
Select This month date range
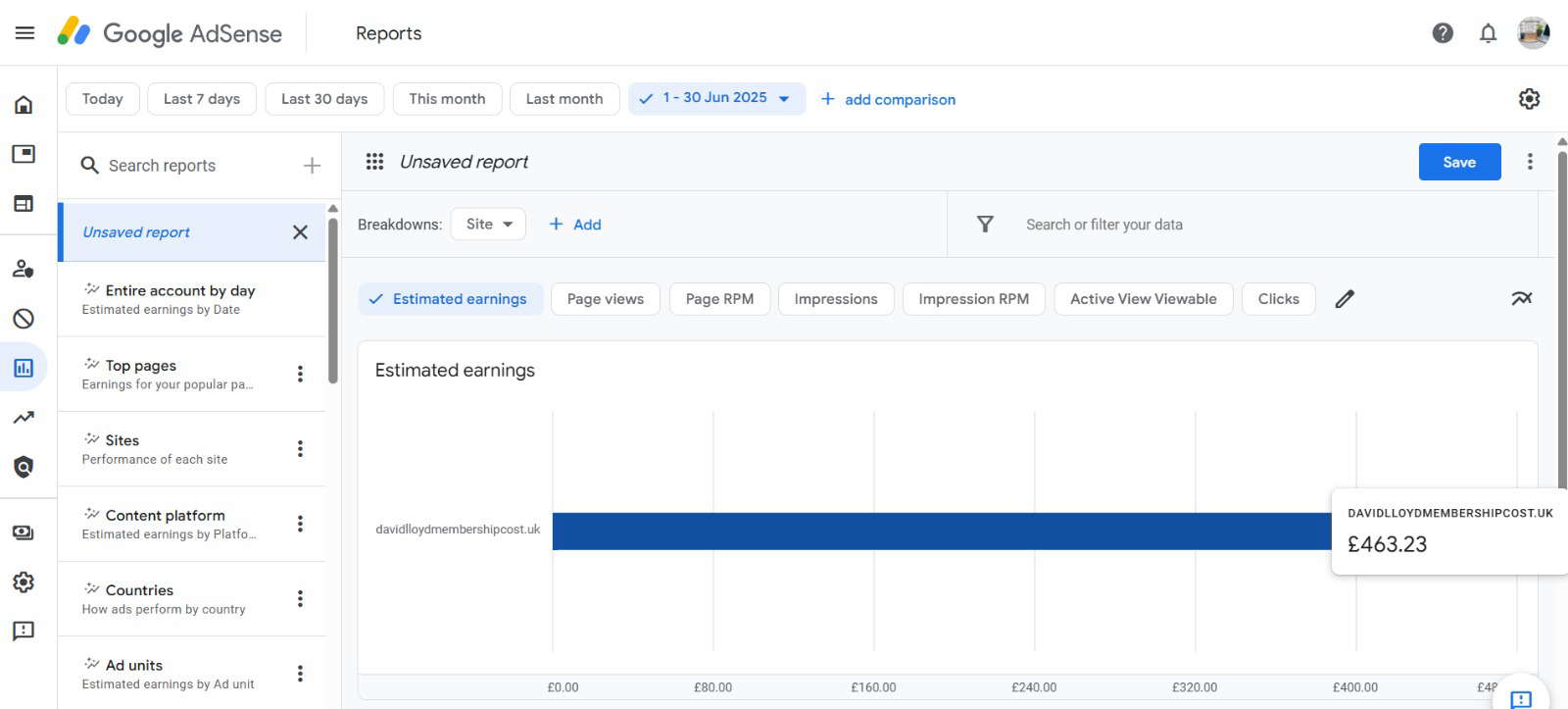click(447, 99)
